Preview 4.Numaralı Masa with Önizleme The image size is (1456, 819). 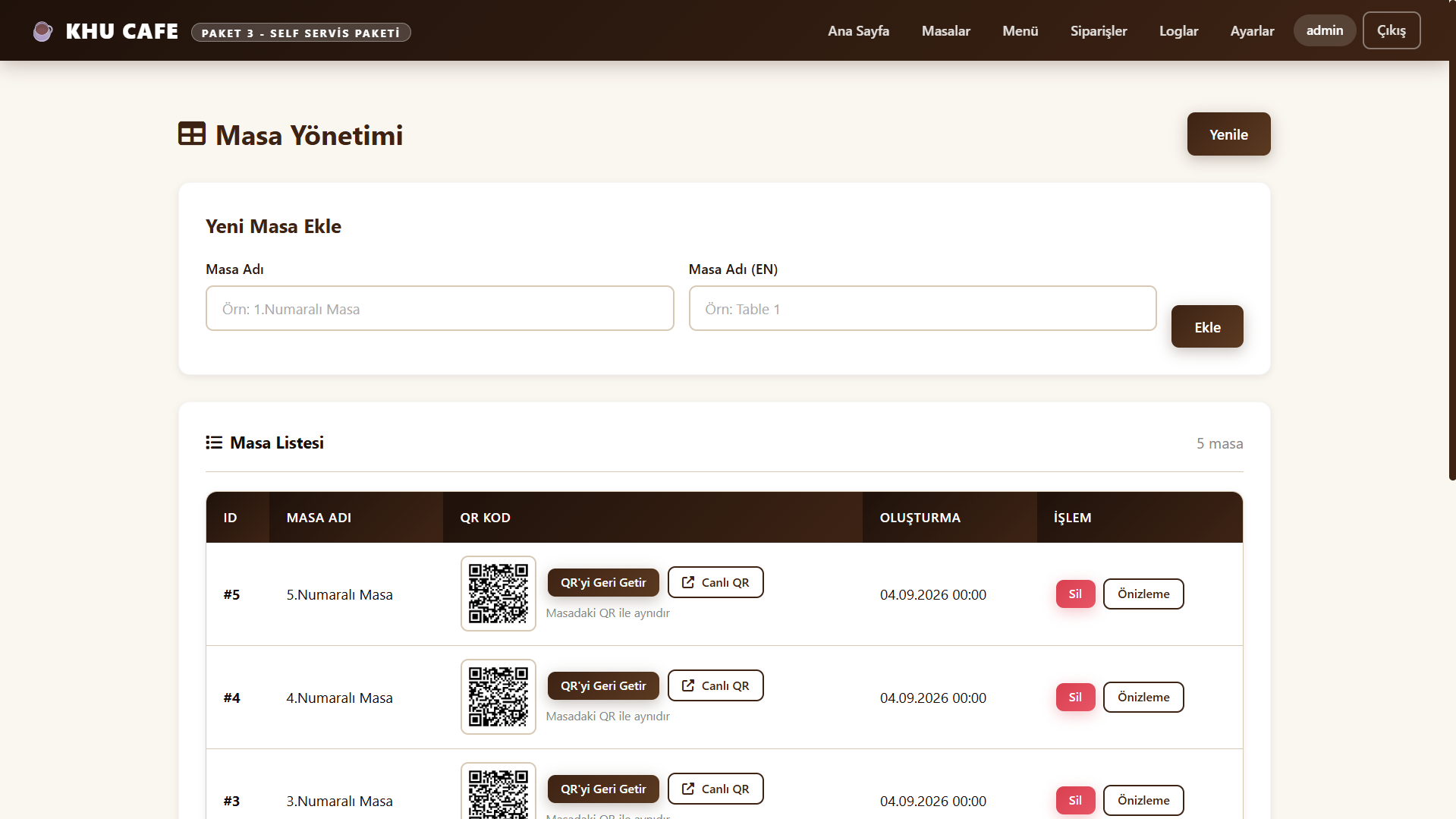pyautogui.click(x=1143, y=697)
